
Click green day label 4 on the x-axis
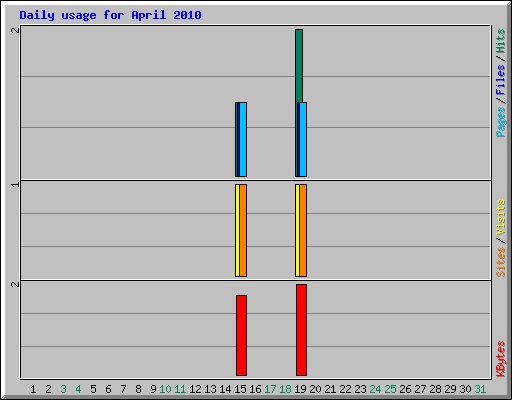(x=78, y=389)
